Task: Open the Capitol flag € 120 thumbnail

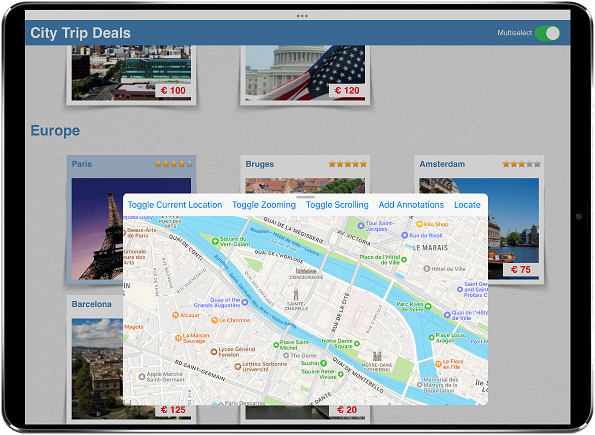Action: 305,72
